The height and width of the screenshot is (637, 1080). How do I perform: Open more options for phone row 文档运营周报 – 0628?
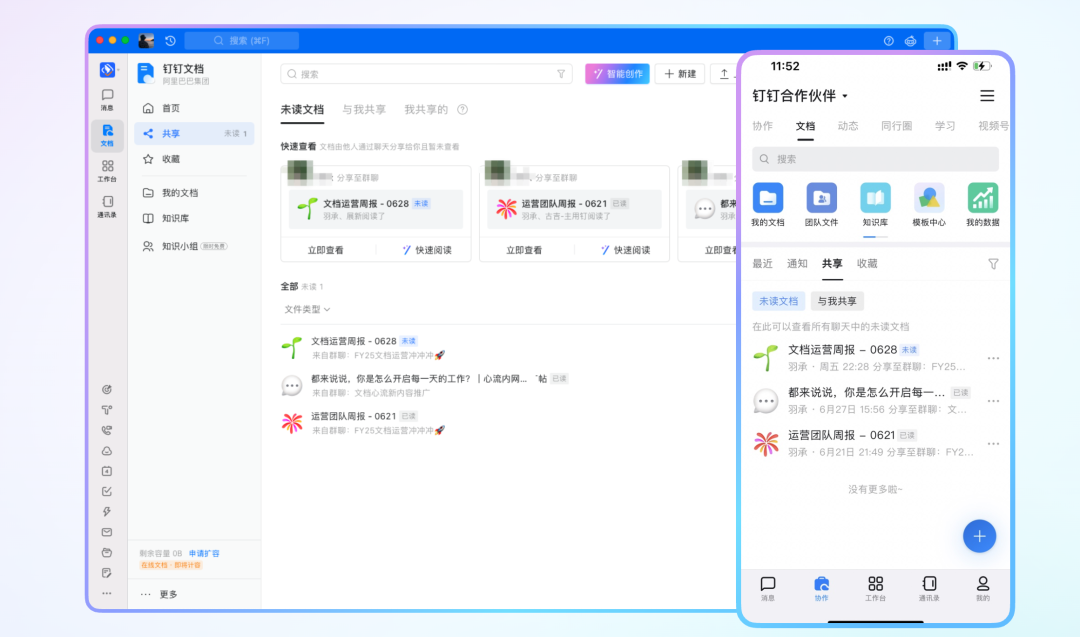pos(993,358)
